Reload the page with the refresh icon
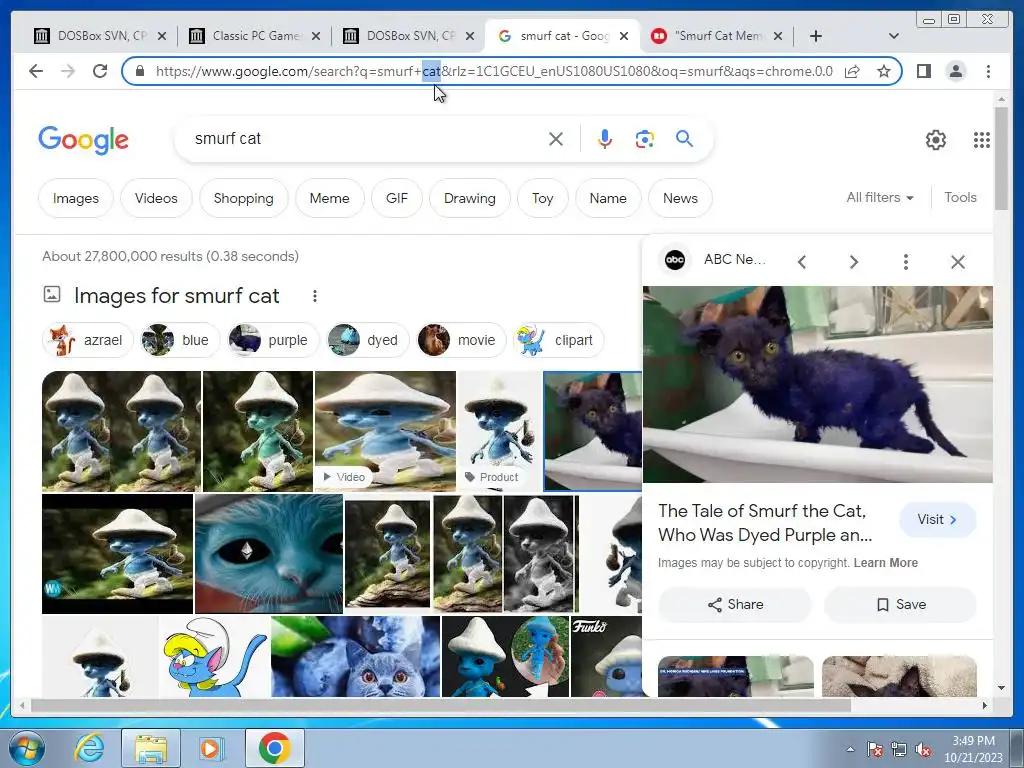 click(x=100, y=71)
